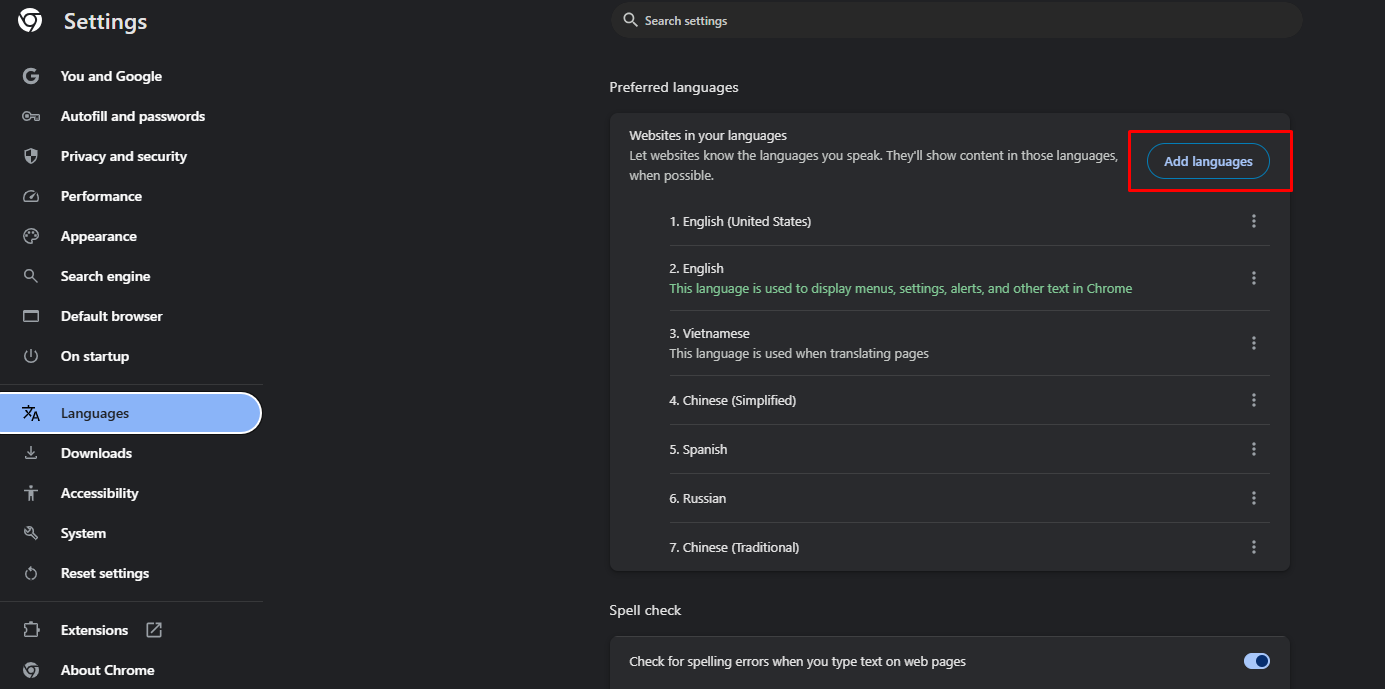The image size is (1385, 689).
Task: Click the "3. Vietnamese" language text
Action: [709, 333]
